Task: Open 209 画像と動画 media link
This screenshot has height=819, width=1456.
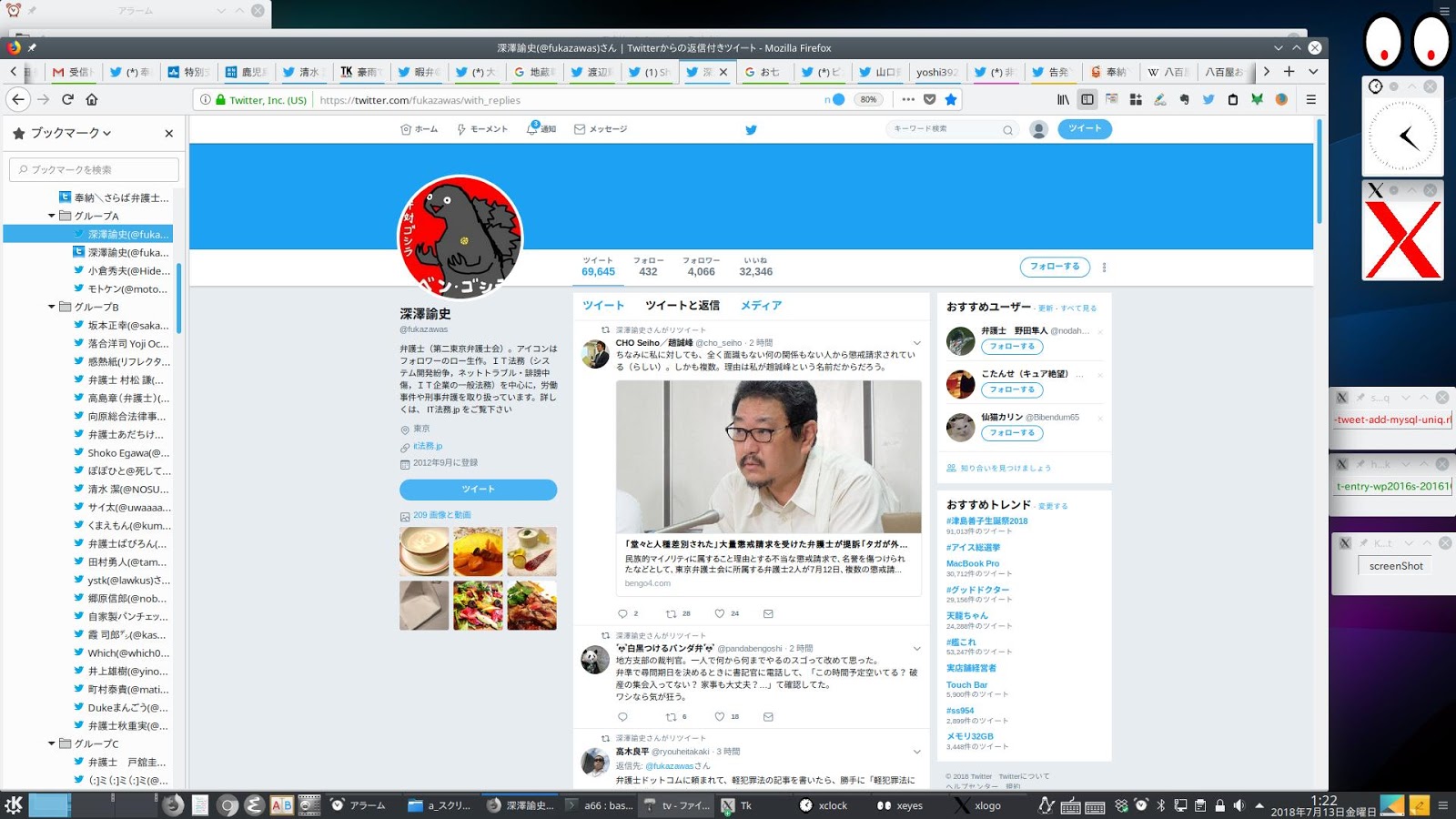Action: tap(442, 515)
